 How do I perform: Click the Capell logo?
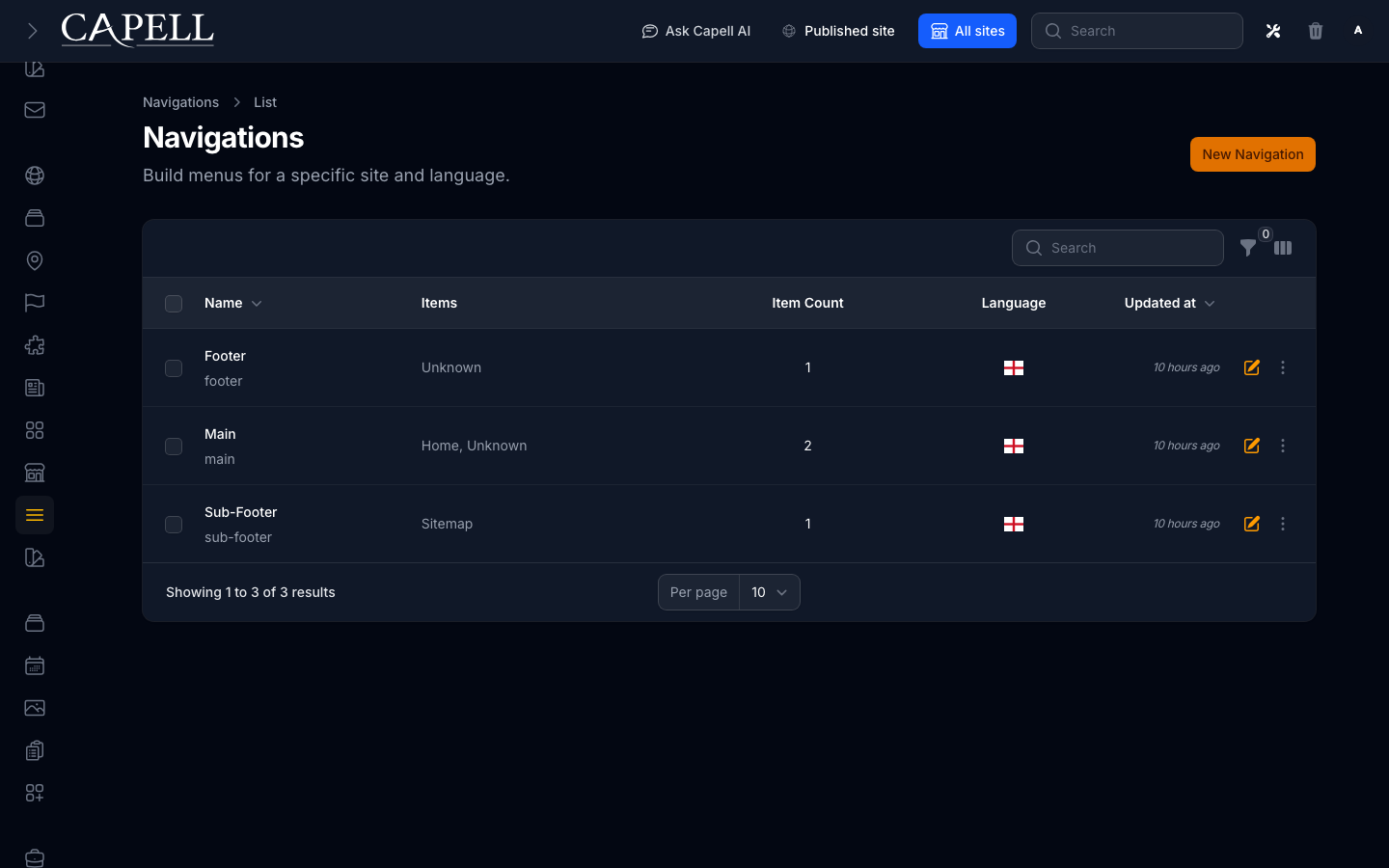click(x=138, y=30)
